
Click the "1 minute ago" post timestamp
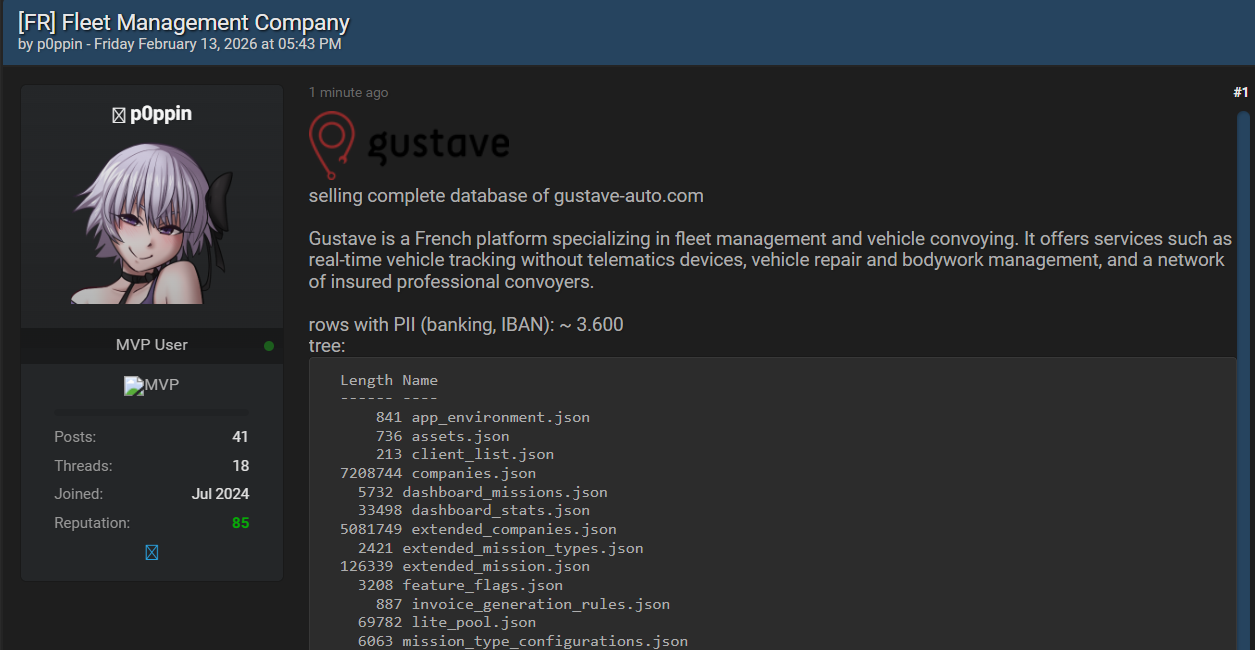pyautogui.click(x=348, y=92)
